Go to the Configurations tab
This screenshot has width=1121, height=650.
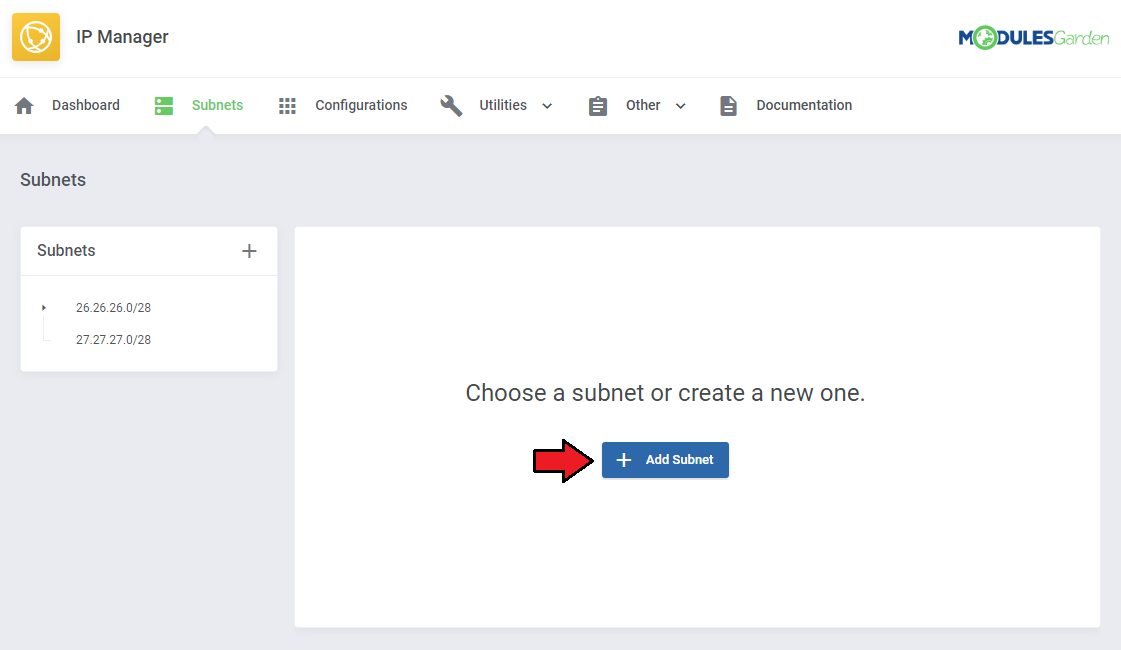[361, 105]
